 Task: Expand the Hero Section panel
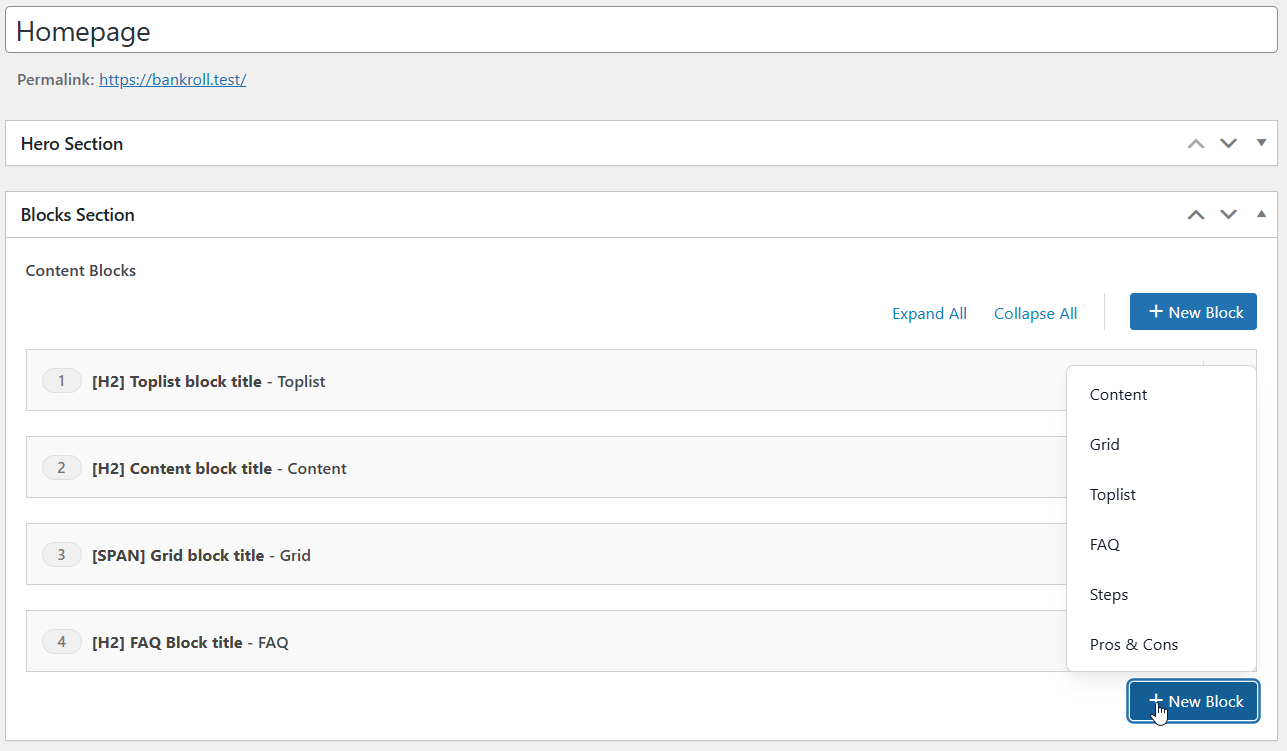(1261, 143)
